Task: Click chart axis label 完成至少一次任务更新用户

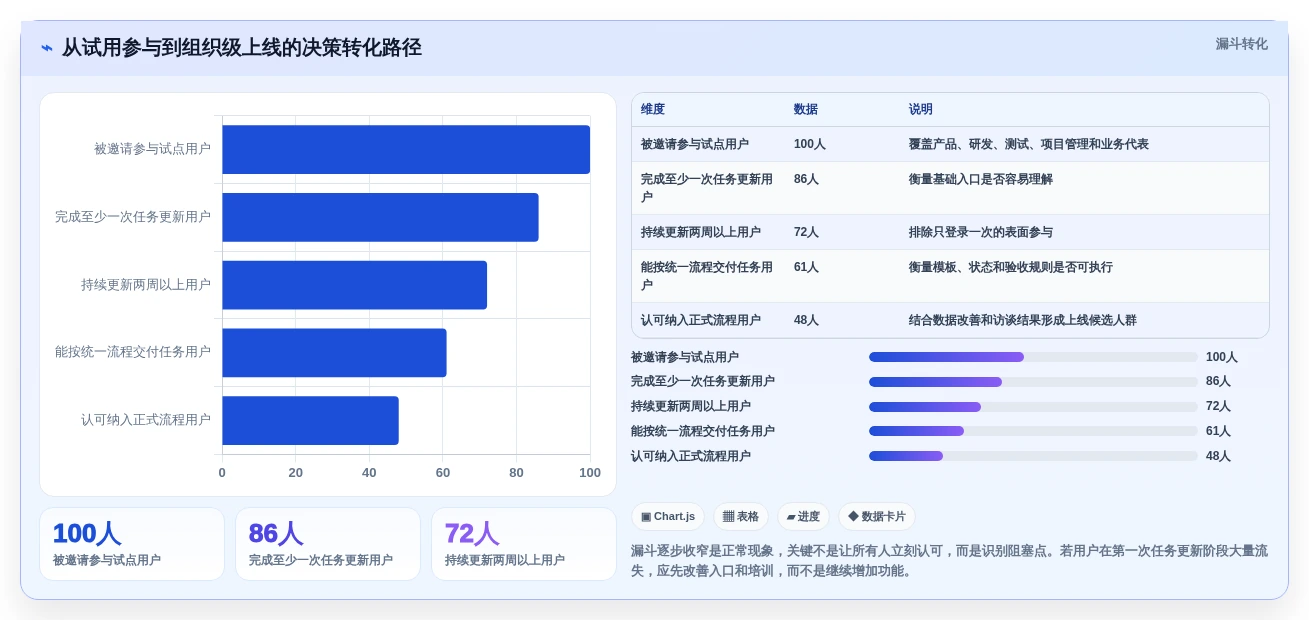Action: [133, 217]
